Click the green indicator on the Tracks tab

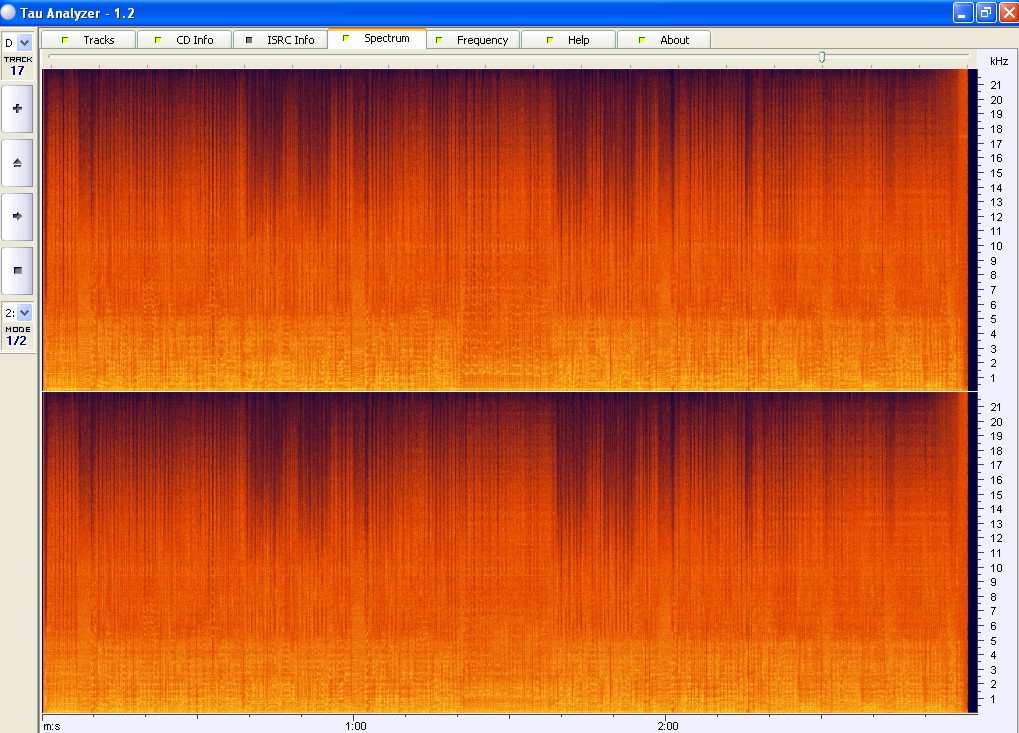click(x=65, y=40)
